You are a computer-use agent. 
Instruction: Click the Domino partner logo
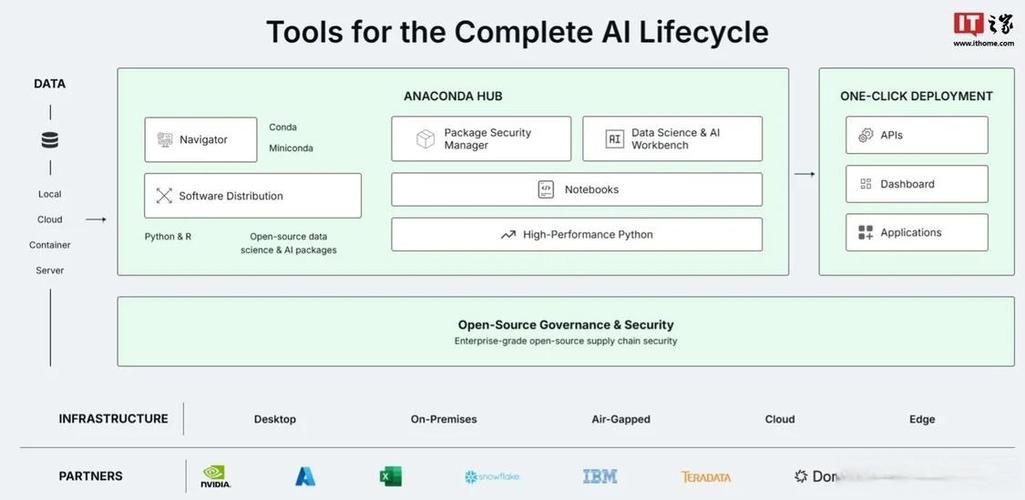[817, 476]
